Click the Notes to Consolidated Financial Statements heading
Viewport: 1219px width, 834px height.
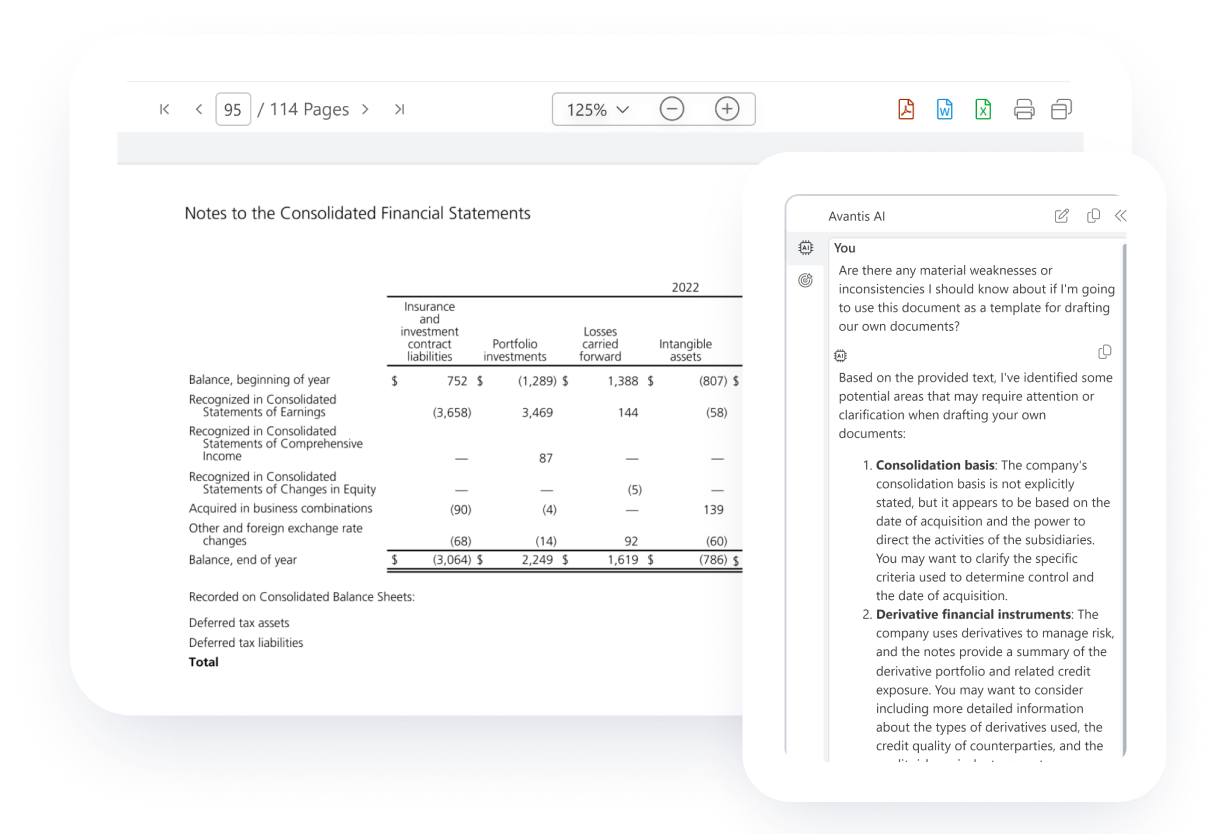[x=358, y=213]
